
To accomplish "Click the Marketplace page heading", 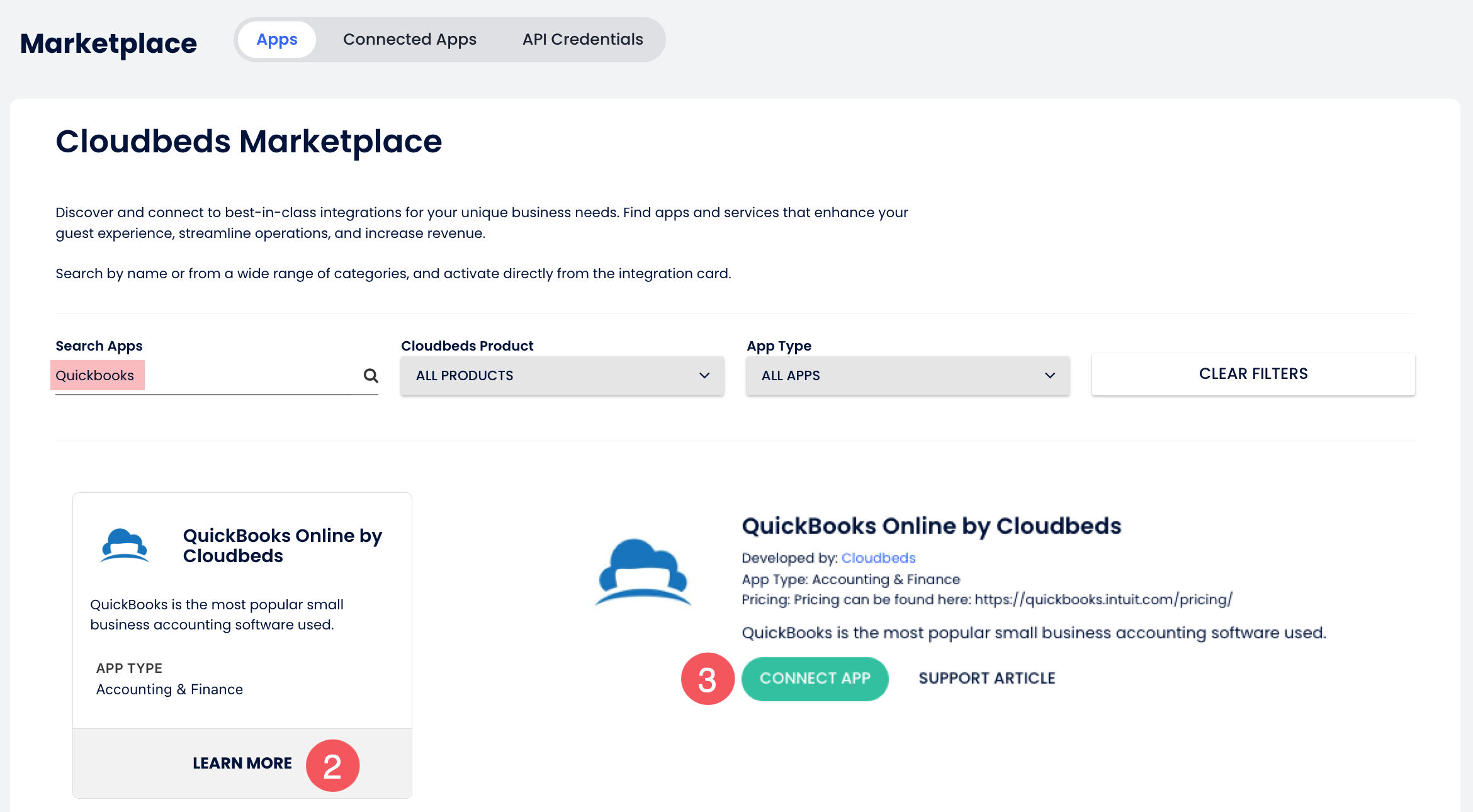I will [x=108, y=43].
